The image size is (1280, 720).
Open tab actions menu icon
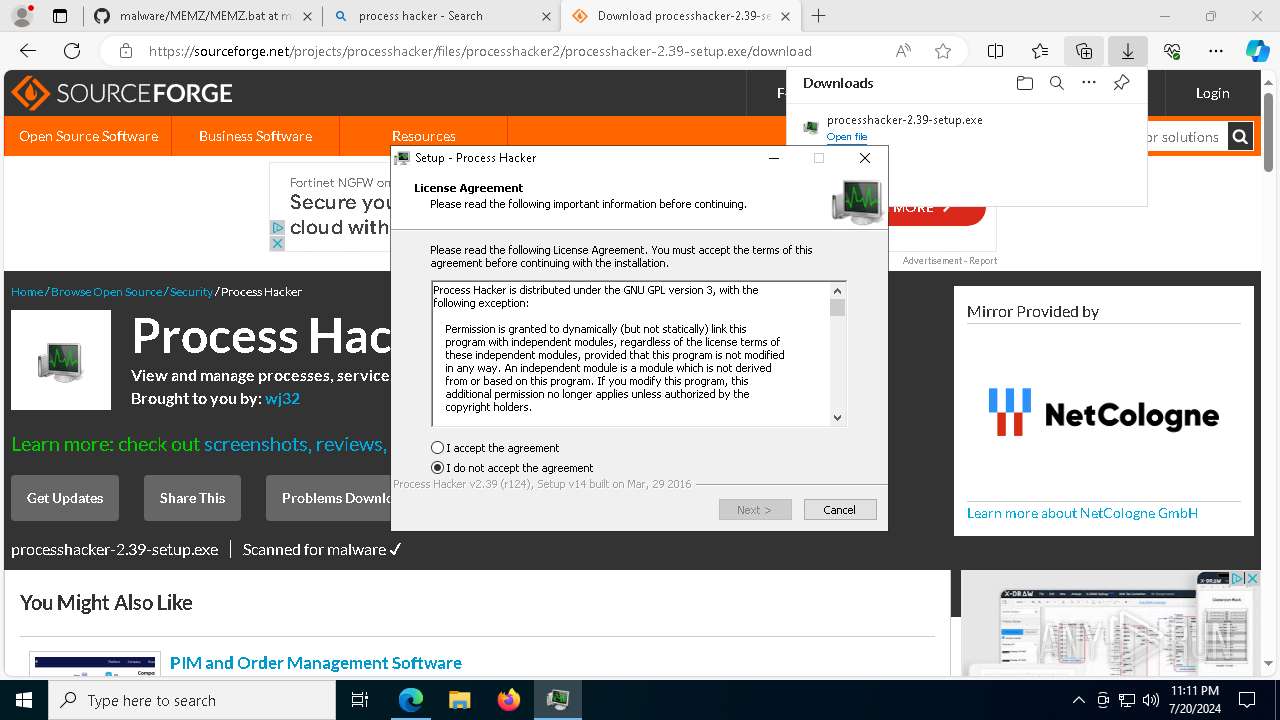pyautogui.click(x=60, y=16)
